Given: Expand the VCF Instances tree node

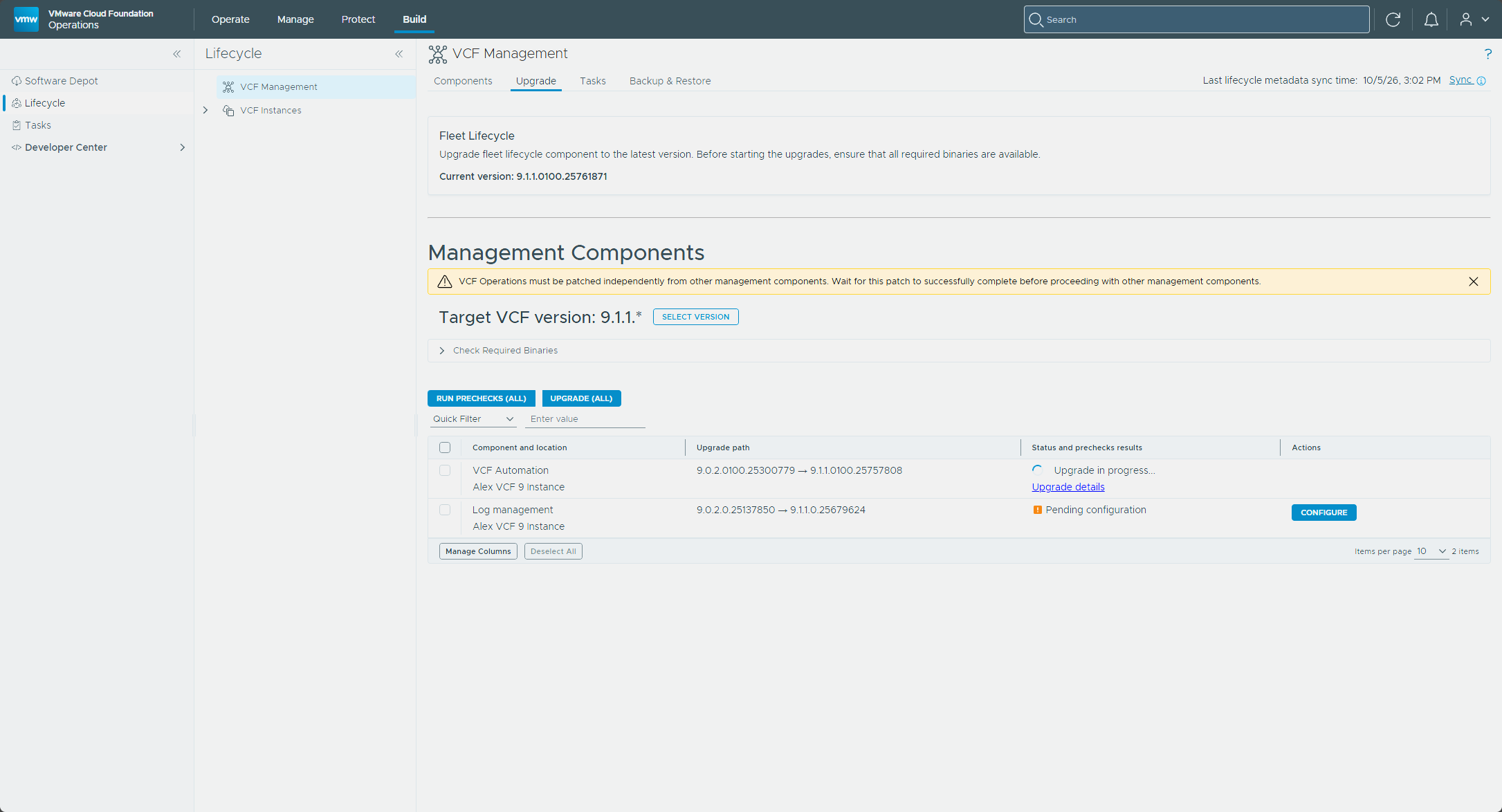Looking at the screenshot, I should [205, 111].
